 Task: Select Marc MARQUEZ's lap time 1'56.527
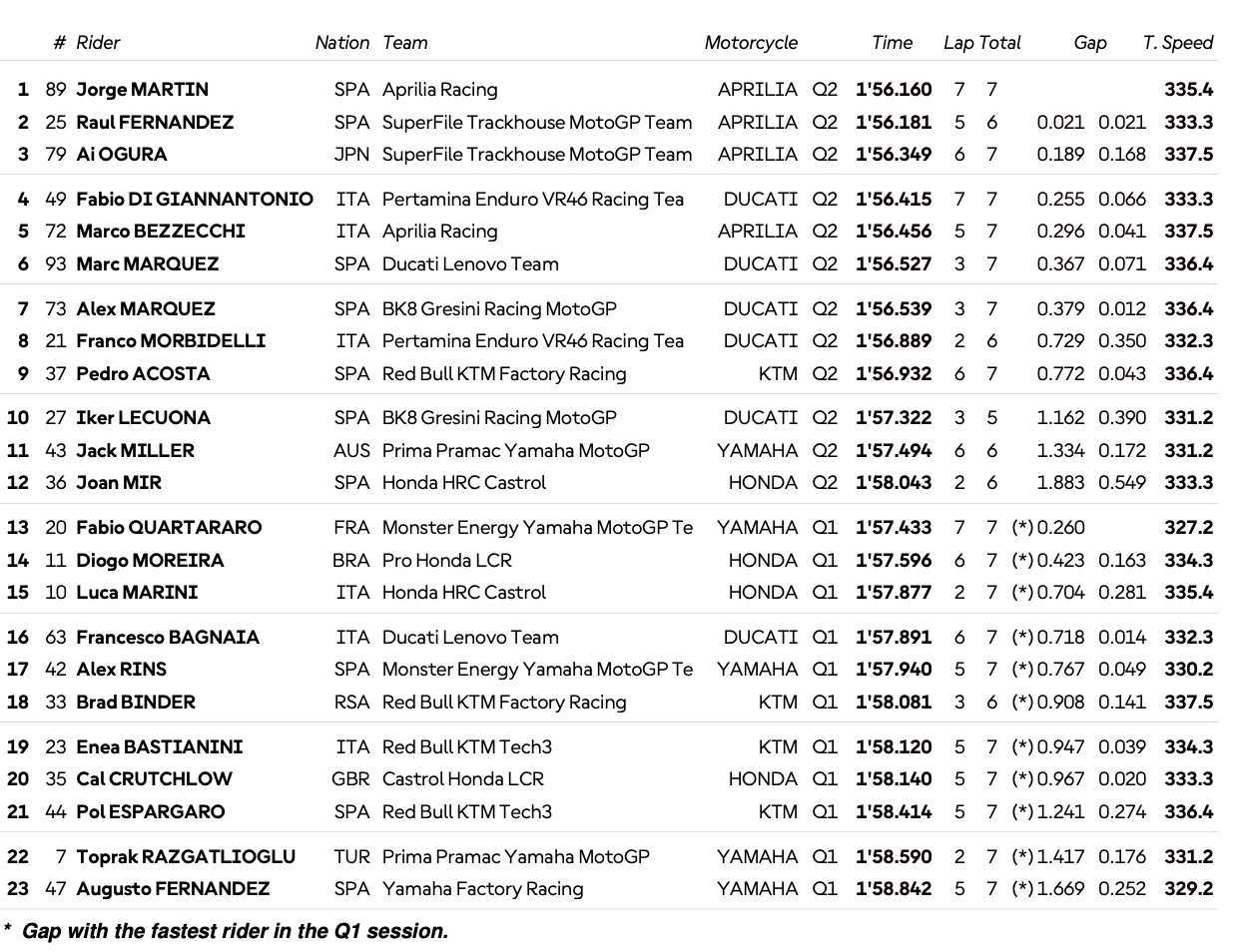[x=894, y=264]
